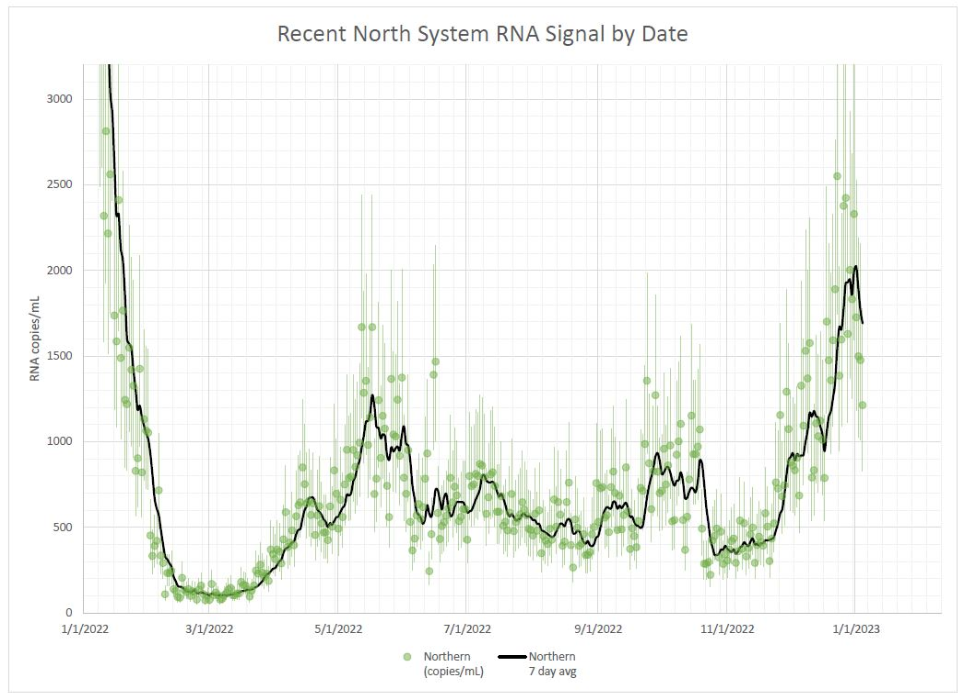Click the green dot legend marker
958x693 pixels.
(x=407, y=657)
